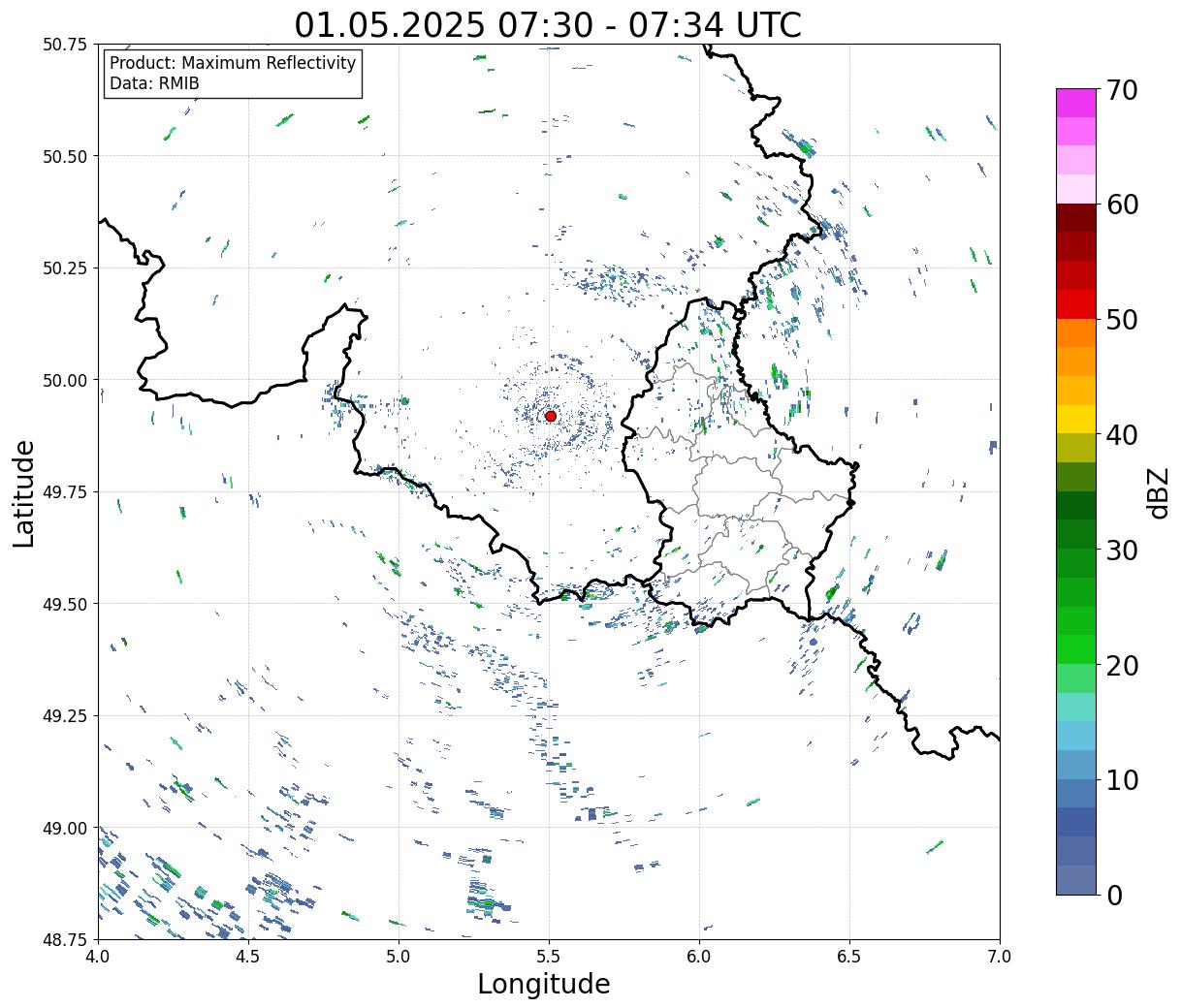The width and height of the screenshot is (1182, 1008).
Task: Click the plot title with the timestamp 01.05.2025
Action: pyautogui.click(x=548, y=24)
